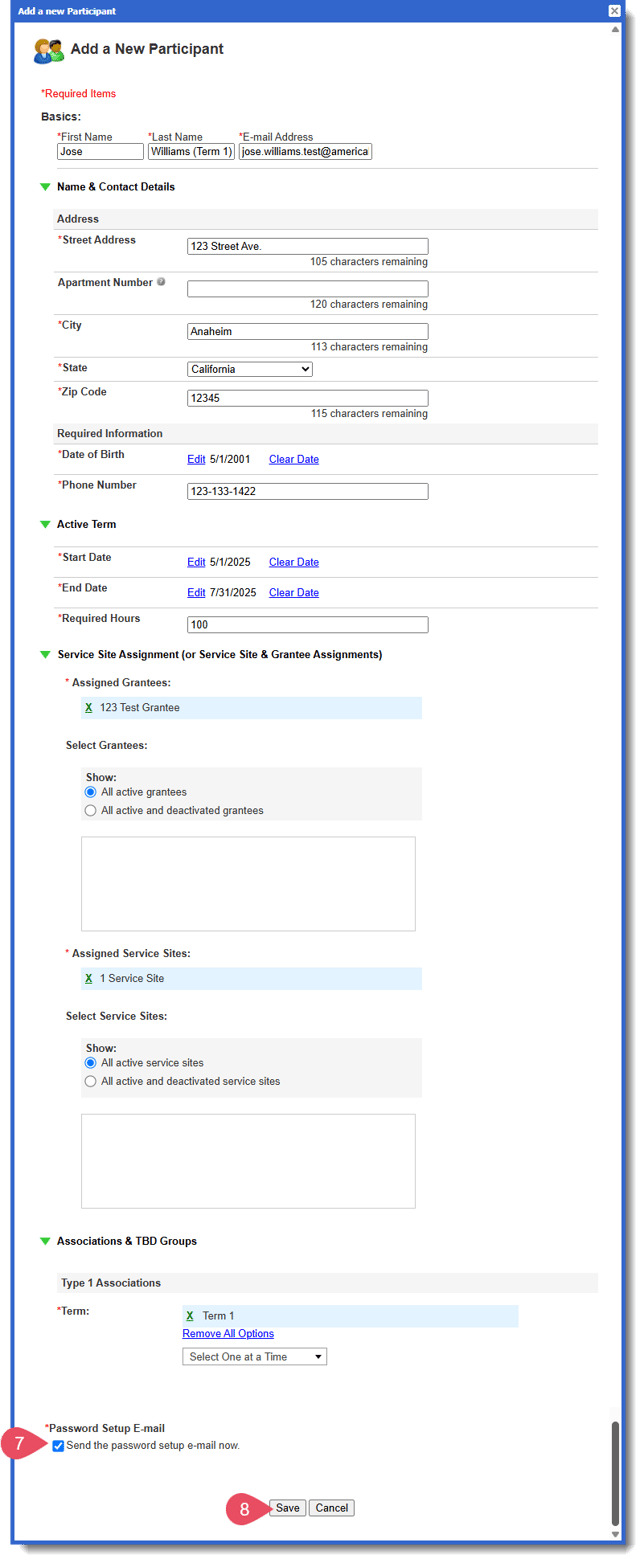Remove 1 Service Site with X icon
Image resolution: width=644 pixels, height=1563 pixels.
[89, 978]
